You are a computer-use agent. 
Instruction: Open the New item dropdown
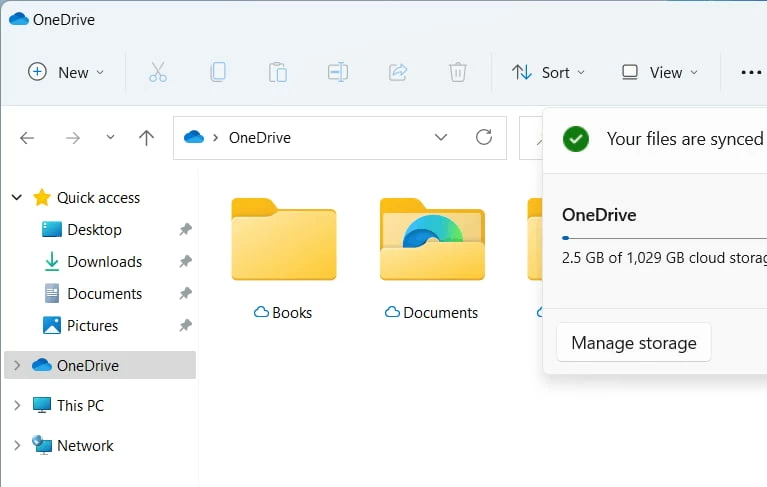click(x=66, y=72)
